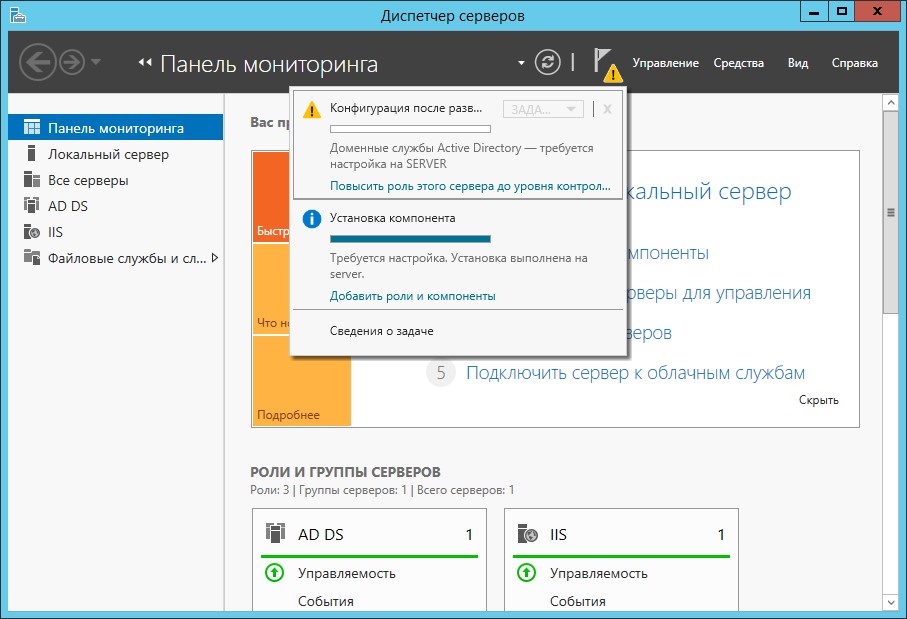Open the notifications flag with warning
Image resolution: width=907 pixels, height=619 pixels.
click(x=606, y=64)
